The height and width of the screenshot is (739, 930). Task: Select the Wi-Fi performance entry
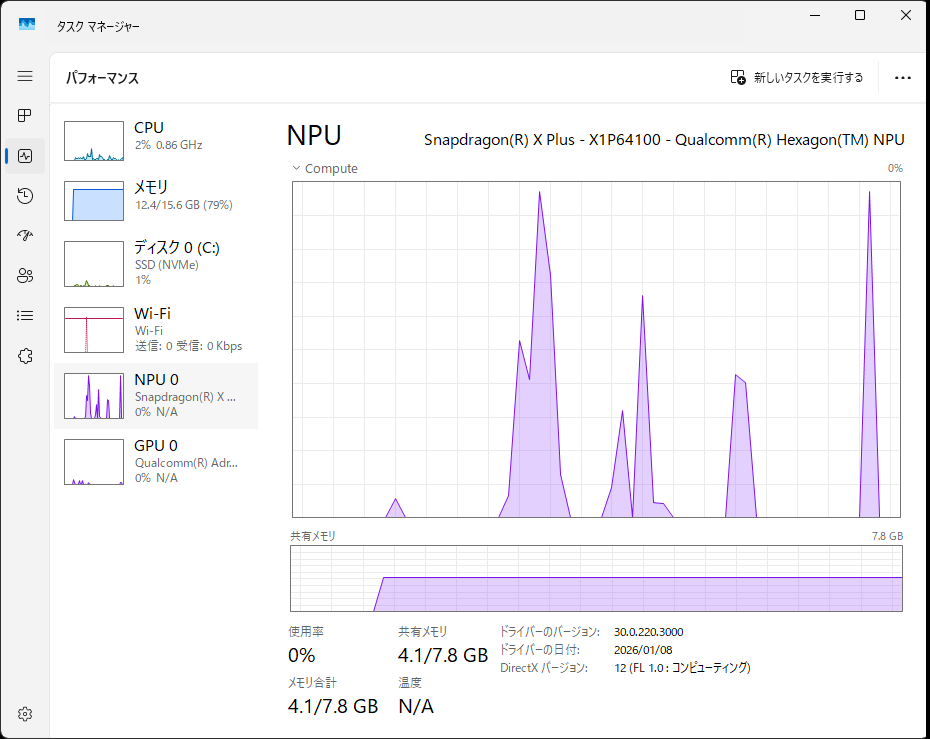[156, 330]
